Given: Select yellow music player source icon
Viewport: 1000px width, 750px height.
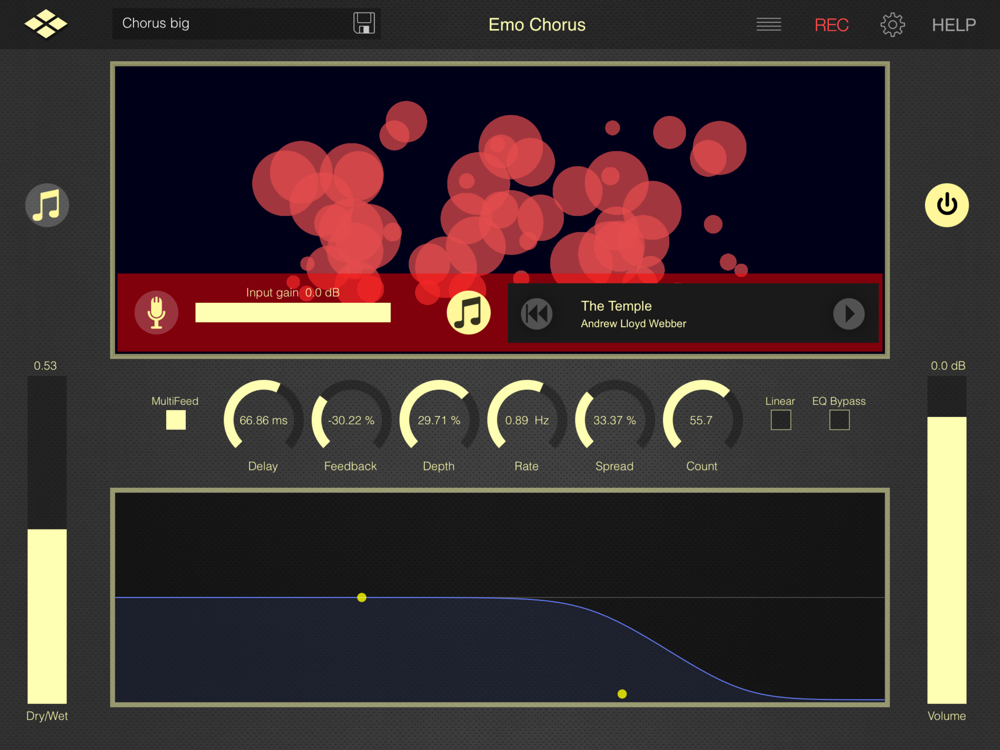Looking at the screenshot, I should coord(469,312).
